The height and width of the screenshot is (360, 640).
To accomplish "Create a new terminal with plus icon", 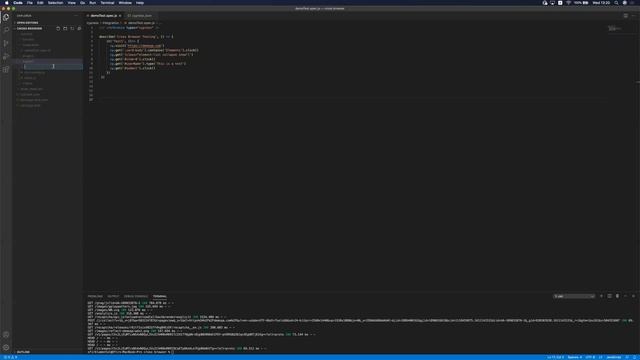I will click(x=601, y=296).
